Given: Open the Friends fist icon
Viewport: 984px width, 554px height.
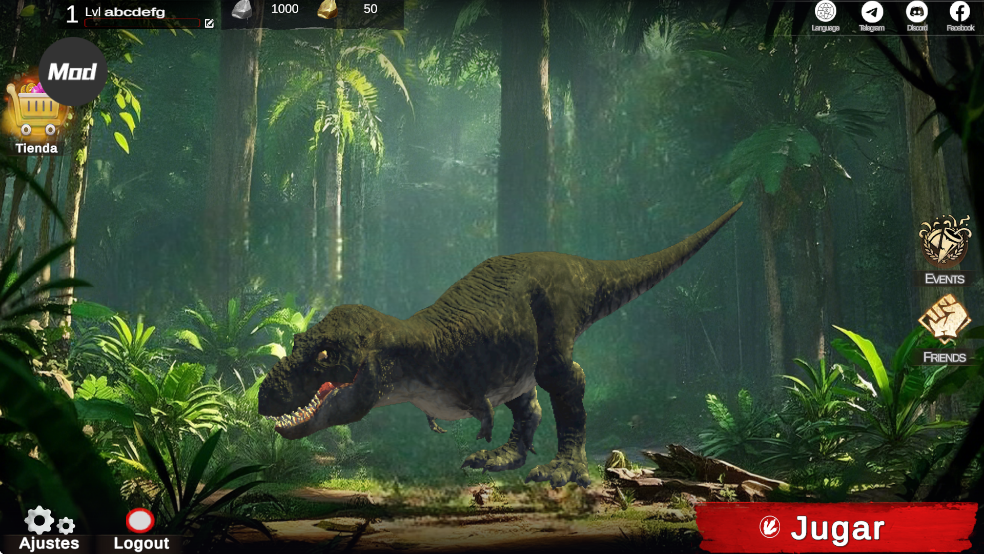Looking at the screenshot, I should [944, 320].
